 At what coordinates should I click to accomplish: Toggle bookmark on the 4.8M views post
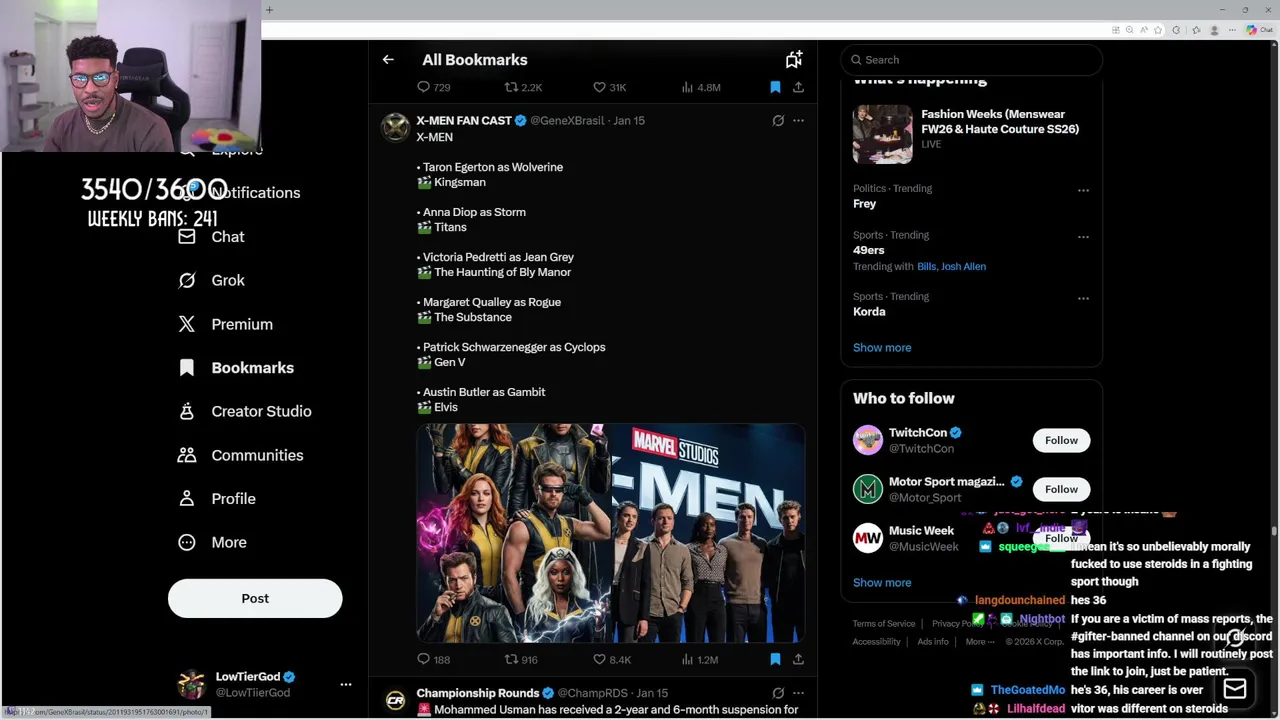point(775,87)
